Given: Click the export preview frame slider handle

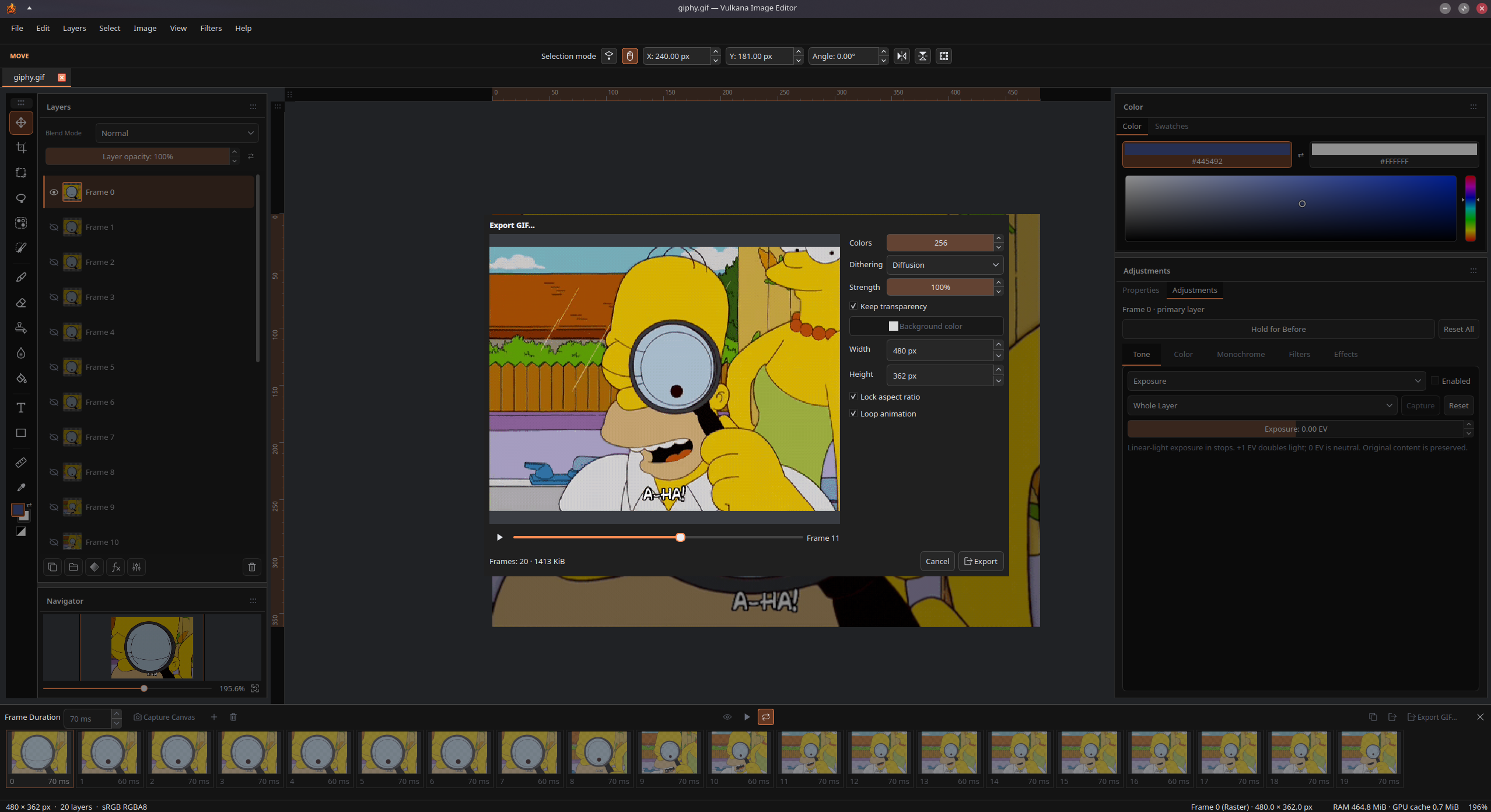Looking at the screenshot, I should 680,537.
